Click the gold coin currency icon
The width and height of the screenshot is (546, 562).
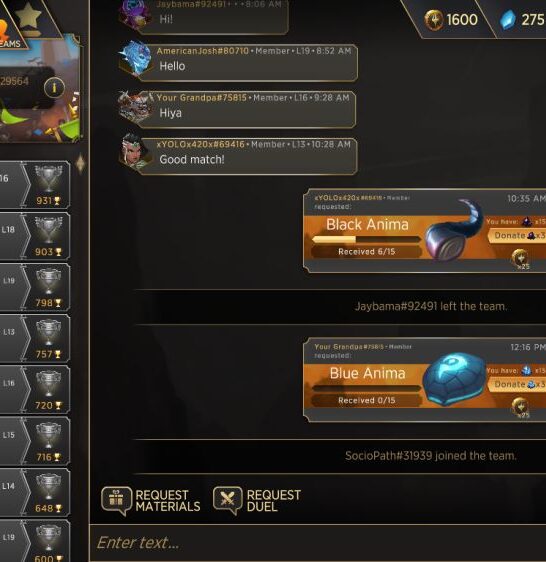434,20
